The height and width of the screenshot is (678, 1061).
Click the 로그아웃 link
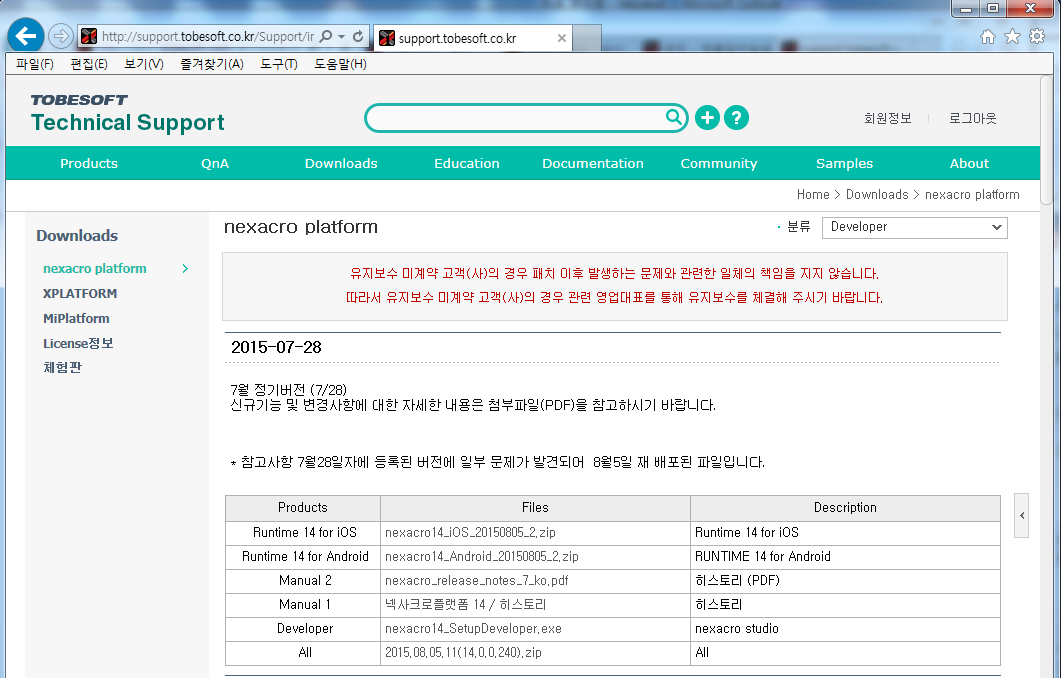point(972,118)
